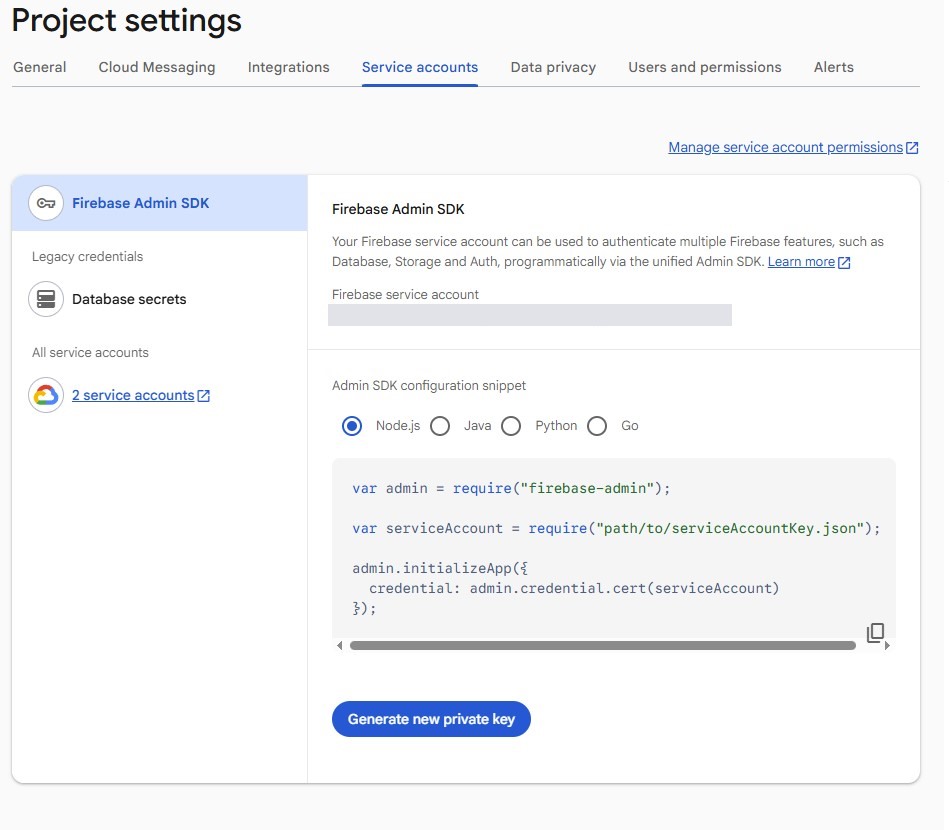The image size is (949, 830).
Task: Click external-link icon after Learn more
Action: 844,262
